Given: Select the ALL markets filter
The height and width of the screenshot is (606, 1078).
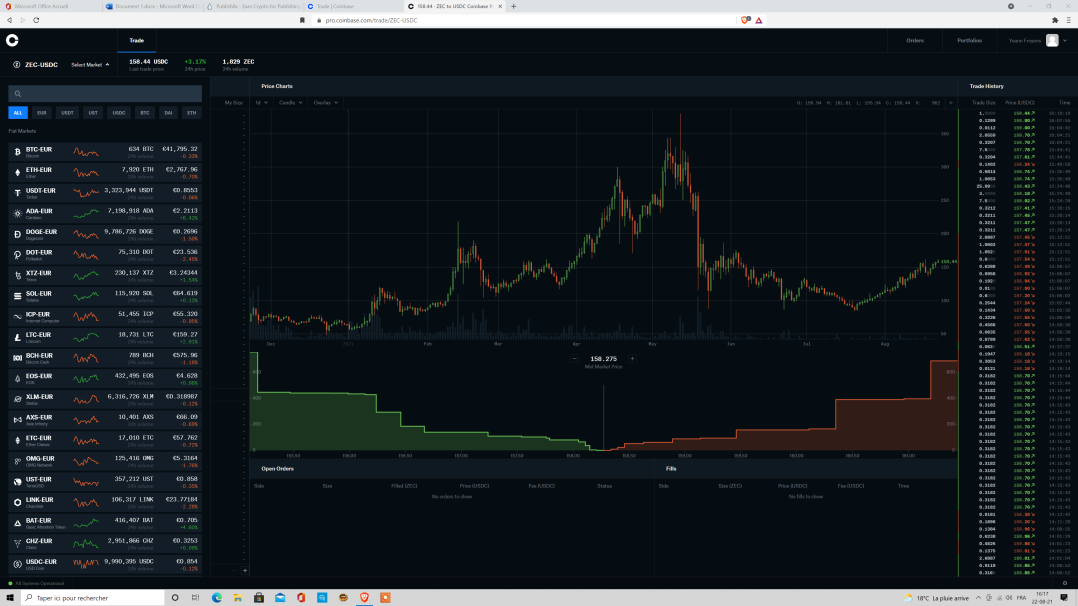Looking at the screenshot, I should (18, 113).
